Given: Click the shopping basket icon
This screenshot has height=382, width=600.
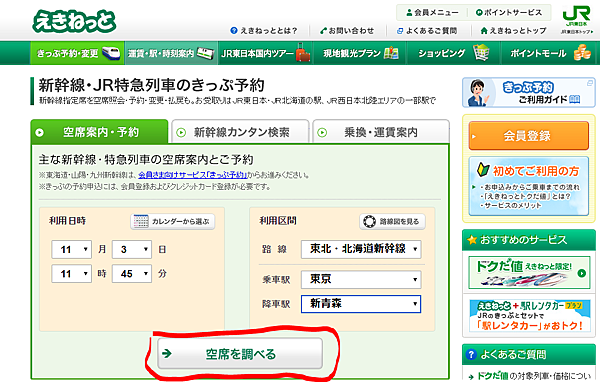Looking at the screenshot, I should [x=481, y=53].
